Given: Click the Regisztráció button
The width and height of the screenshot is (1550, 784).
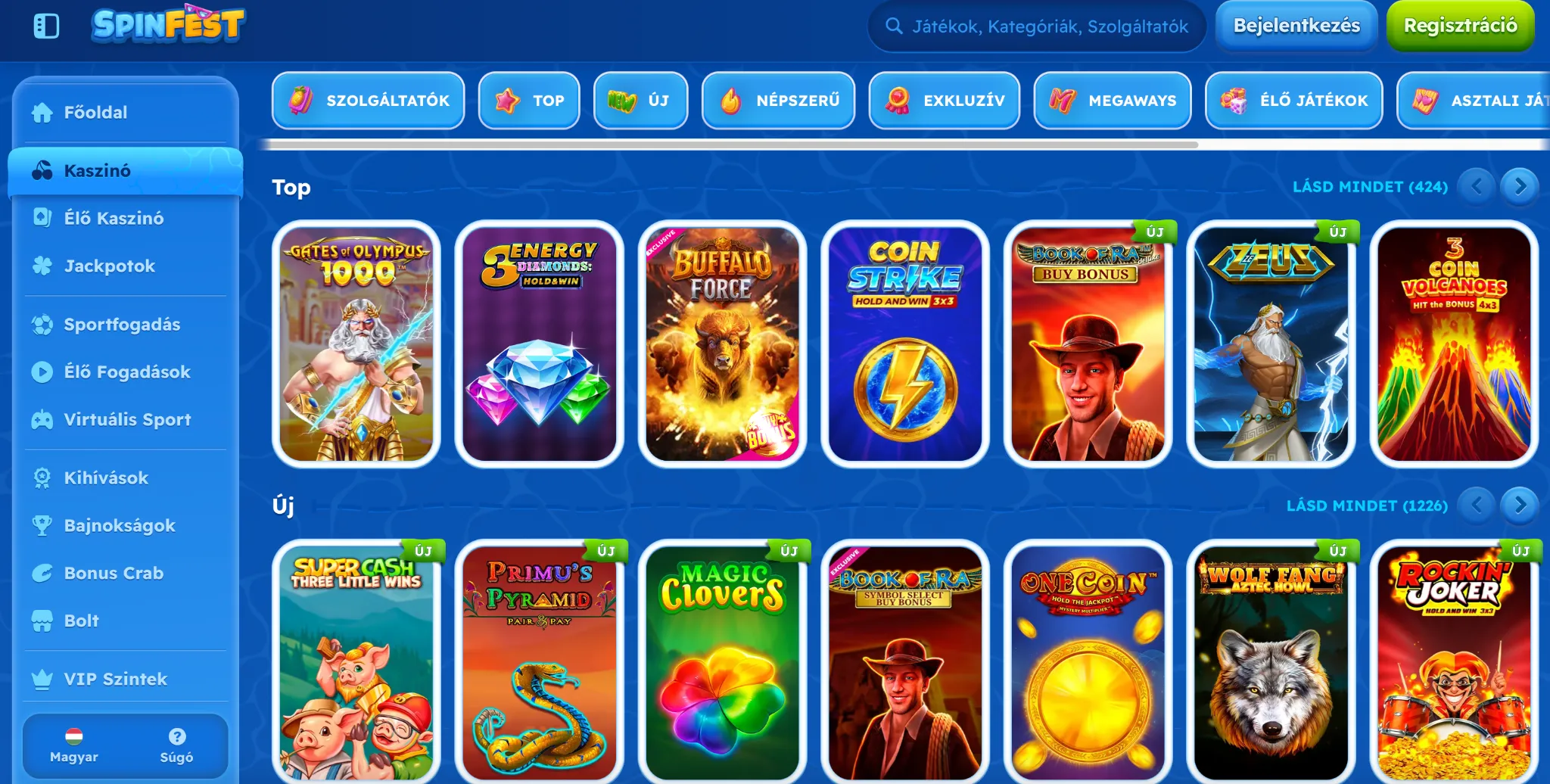Looking at the screenshot, I should pyautogui.click(x=1460, y=26).
